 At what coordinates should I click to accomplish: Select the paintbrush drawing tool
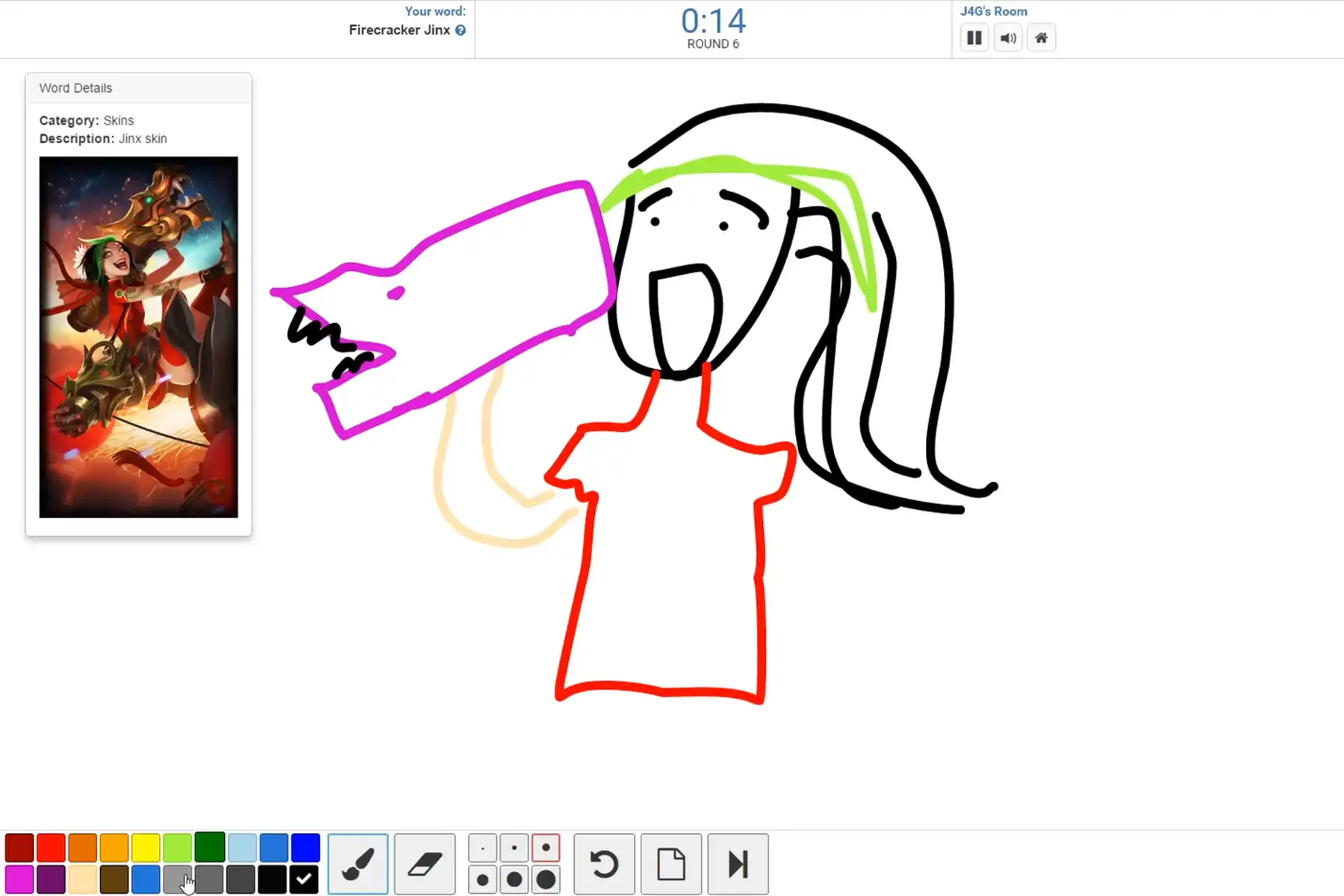coord(358,864)
